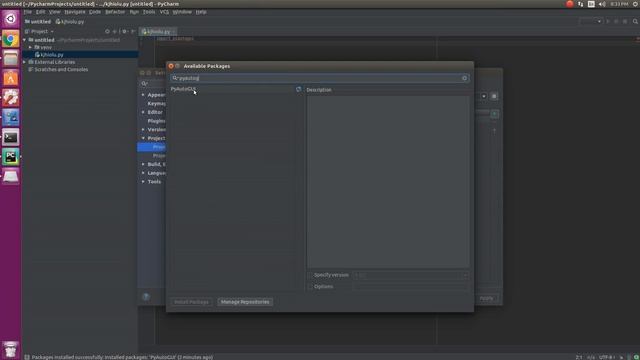Image resolution: width=640 pixels, height=360 pixels.
Task: Click the packages installed status message
Action: (x=122, y=357)
